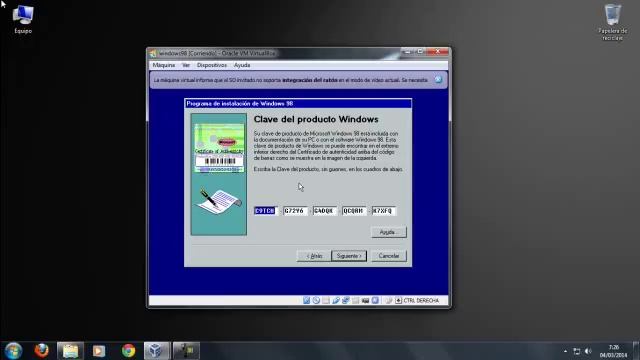Click the fourth product key field

click(354, 211)
